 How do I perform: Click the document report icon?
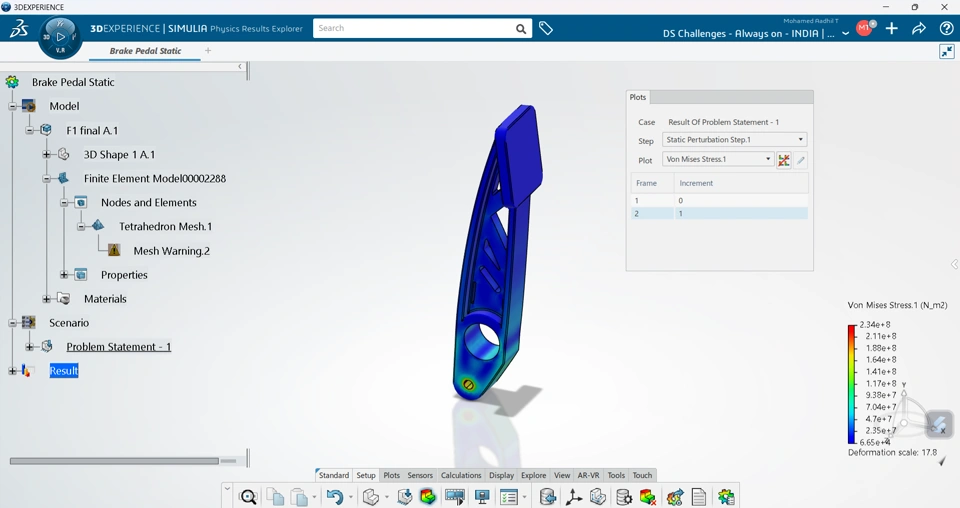[x=699, y=497]
